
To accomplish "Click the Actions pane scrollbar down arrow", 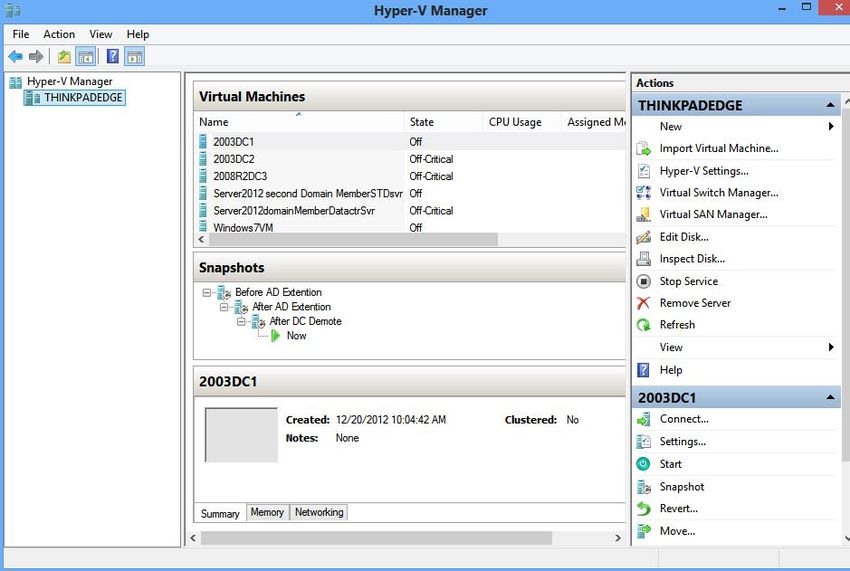I will pos(846,538).
